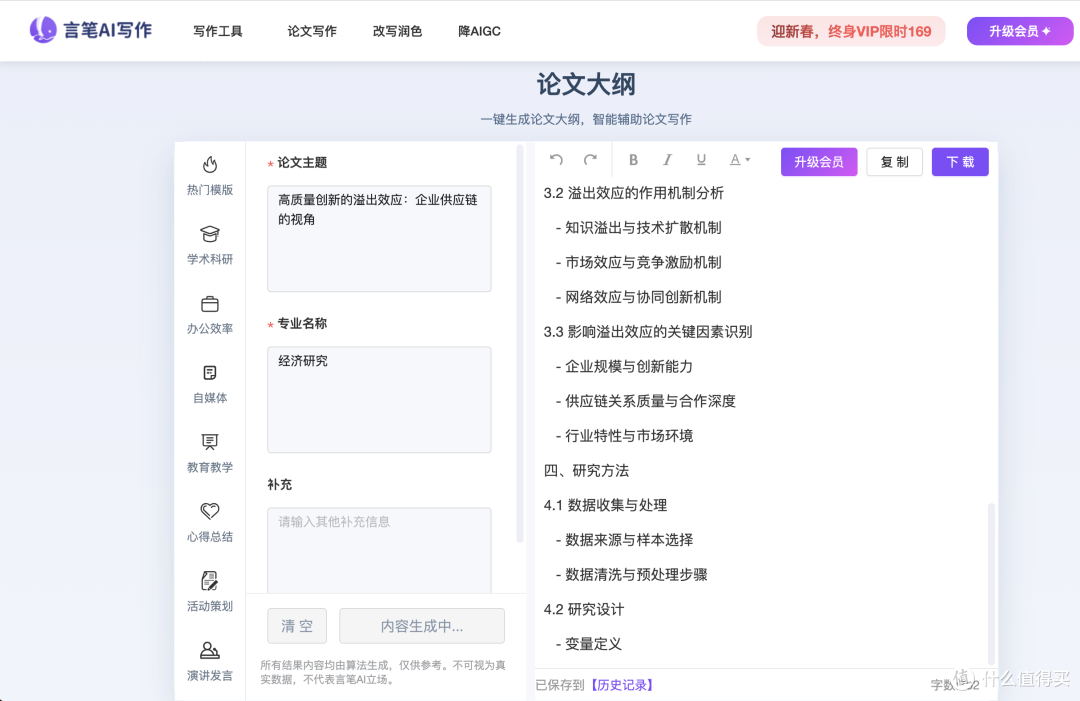This screenshot has width=1080, height=701.
Task: Clear the form with 清空 button
Action: (297, 626)
